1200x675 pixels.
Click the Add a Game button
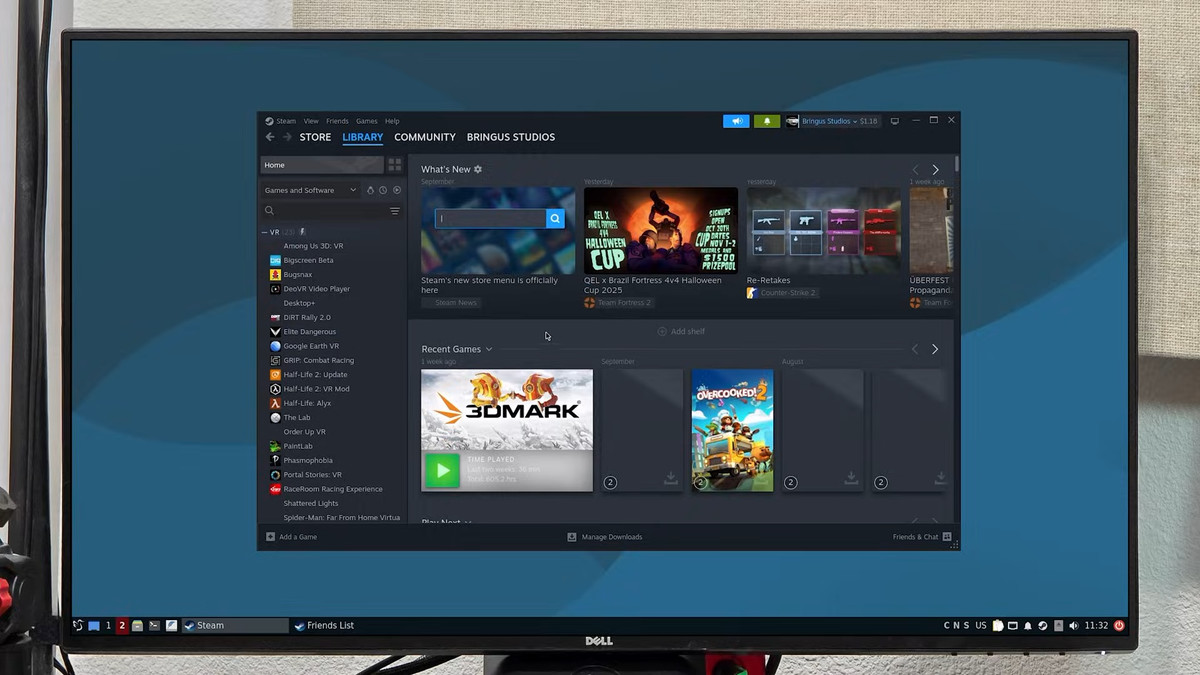click(292, 537)
